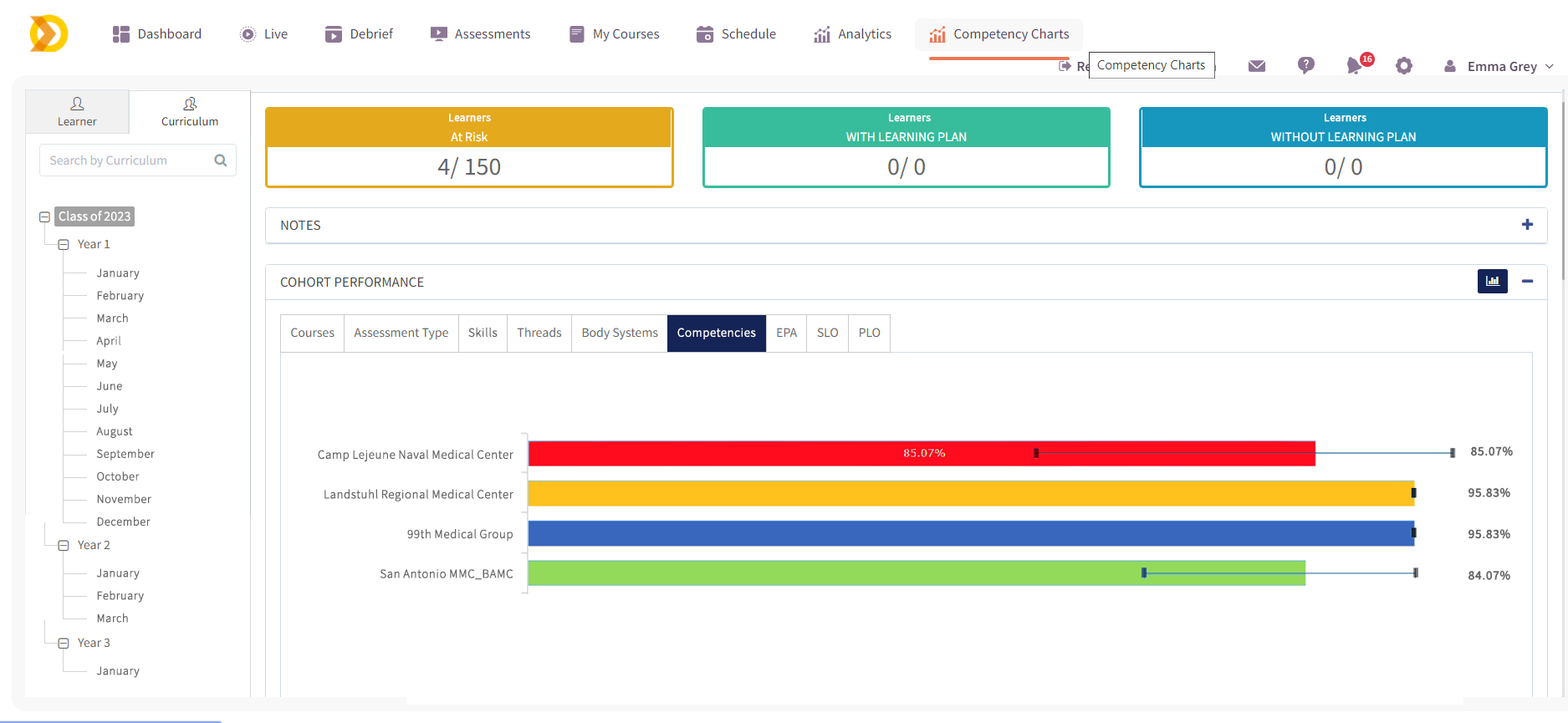Click the application logo
Screen dimensions: 1568x723
49,34
